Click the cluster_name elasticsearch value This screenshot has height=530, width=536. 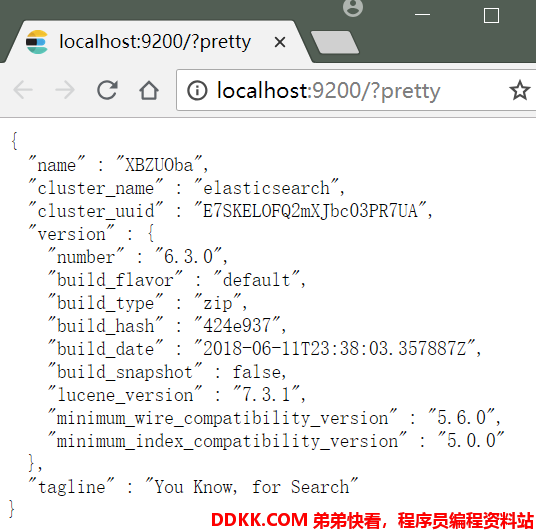click(266, 188)
